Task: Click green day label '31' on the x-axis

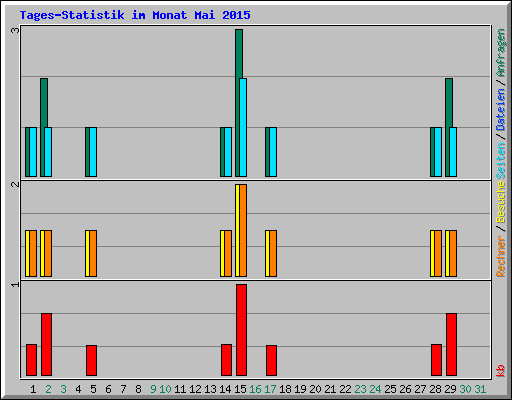Action: [480, 389]
